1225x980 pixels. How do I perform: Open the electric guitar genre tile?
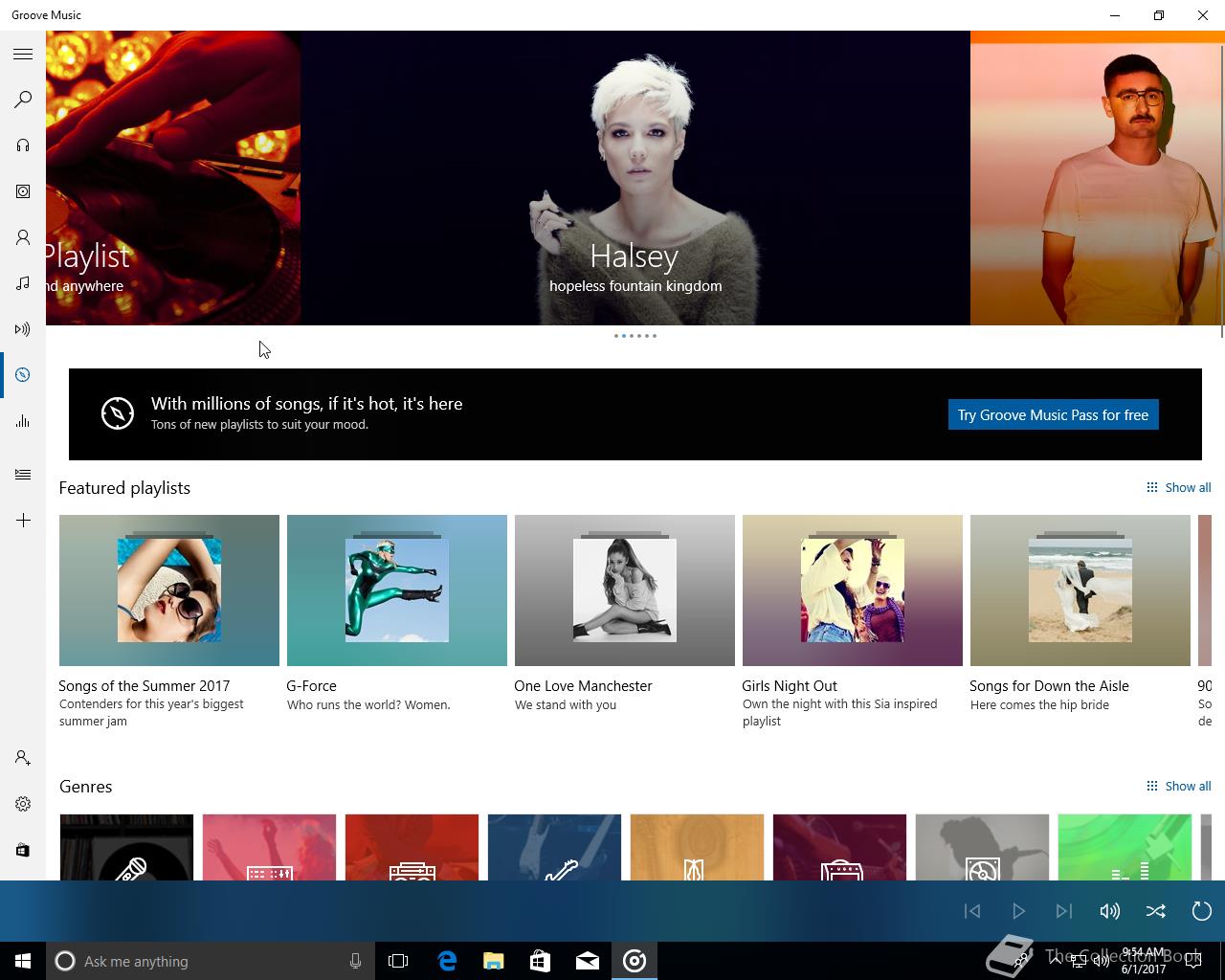pyautogui.click(x=554, y=847)
